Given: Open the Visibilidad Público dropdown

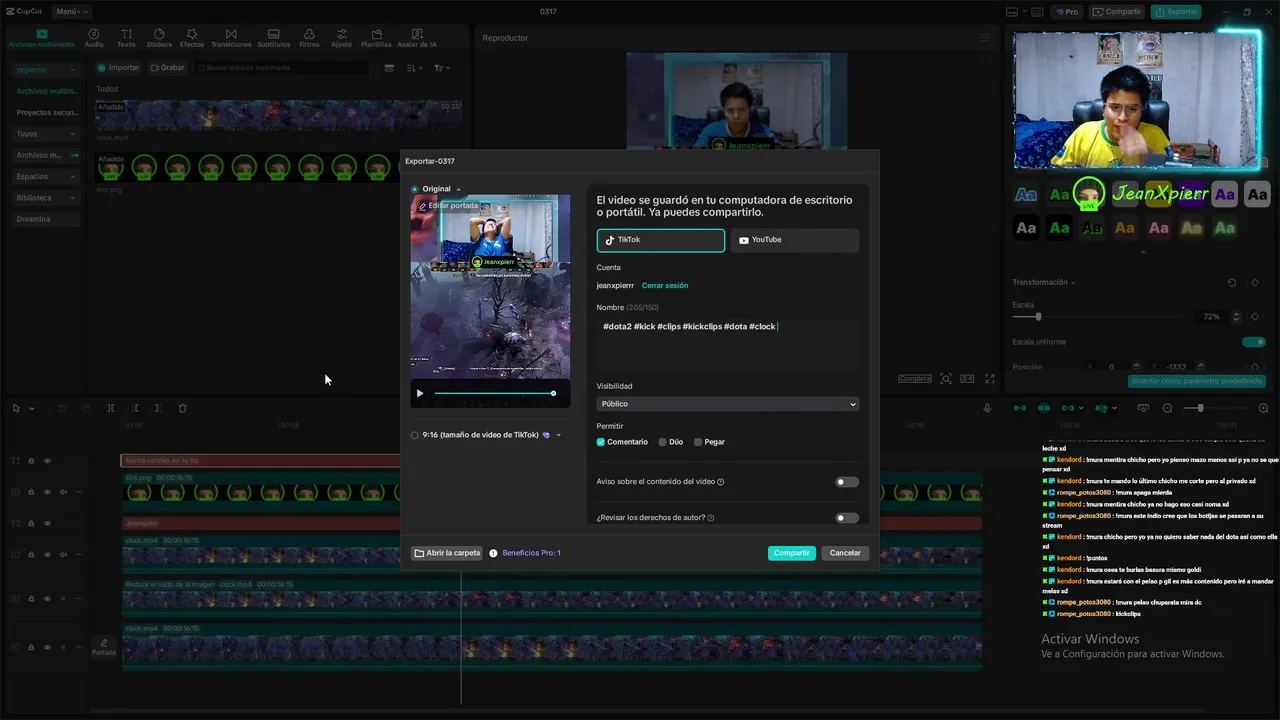Looking at the screenshot, I should pyautogui.click(x=728, y=404).
